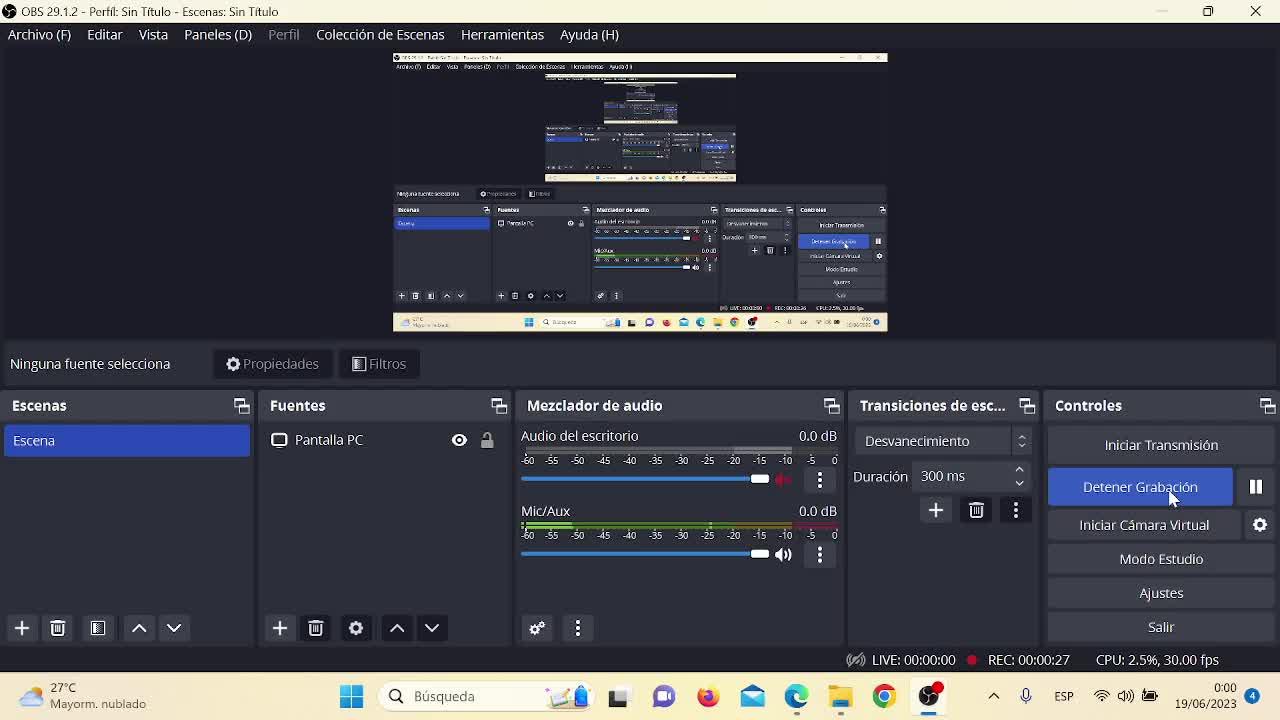Delete selected source with trash icon in Fuentes
The height and width of the screenshot is (720, 1280).
pyautogui.click(x=316, y=628)
